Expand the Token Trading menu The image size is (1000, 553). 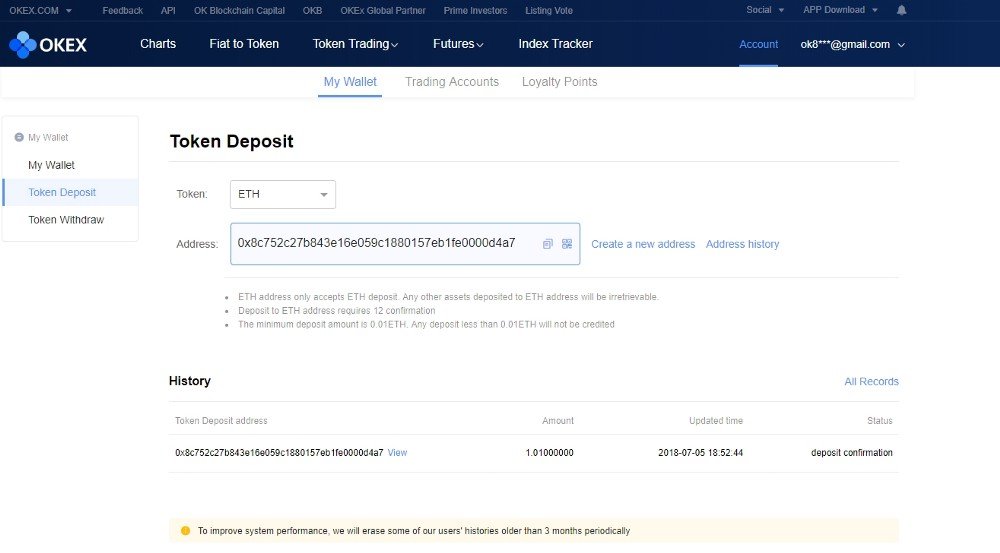[x=355, y=44]
